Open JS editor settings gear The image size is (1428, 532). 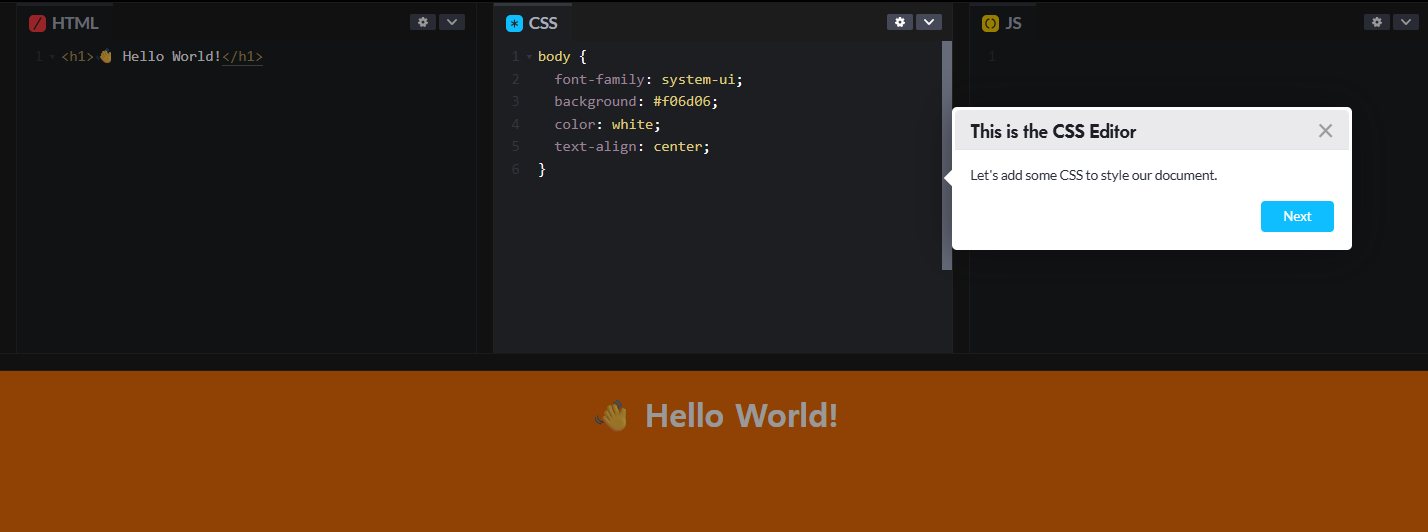pos(1377,22)
